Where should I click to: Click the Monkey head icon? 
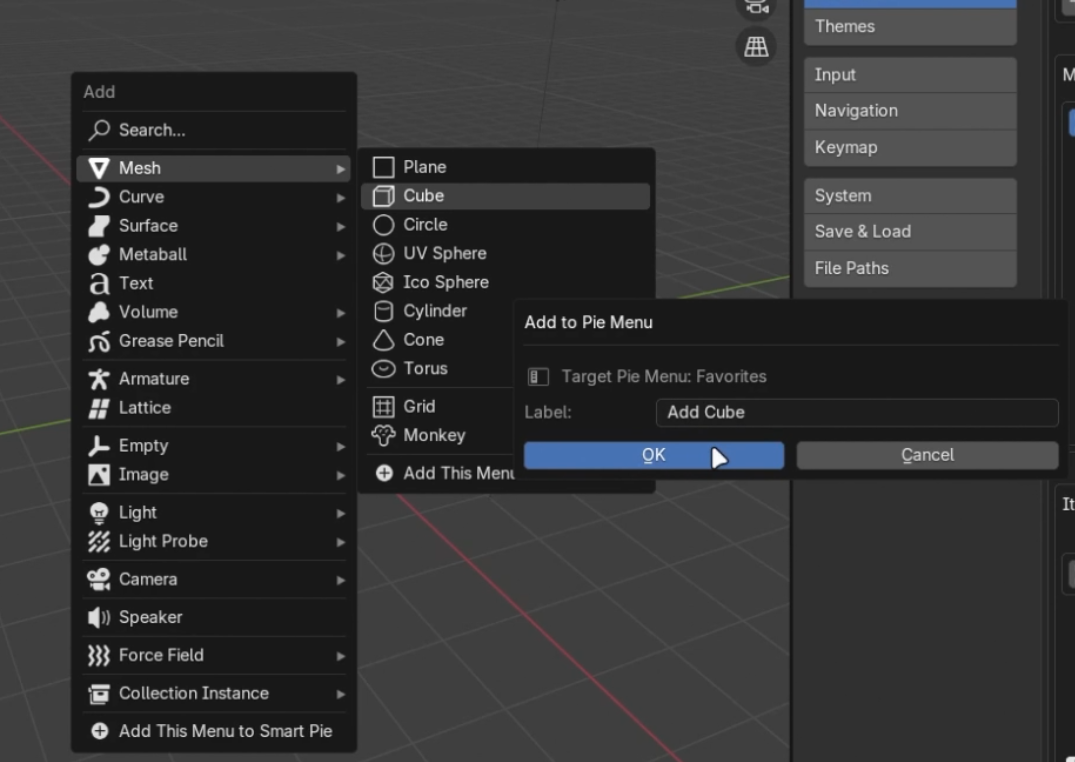point(383,436)
